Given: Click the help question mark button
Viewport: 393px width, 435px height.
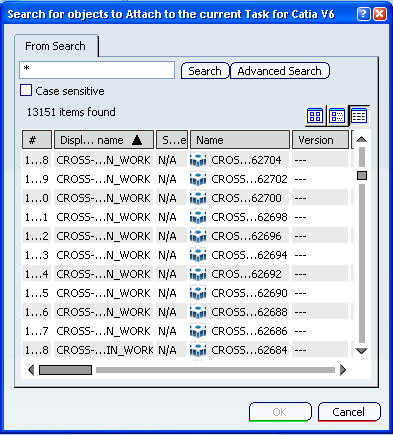Looking at the screenshot, I should [363, 14].
